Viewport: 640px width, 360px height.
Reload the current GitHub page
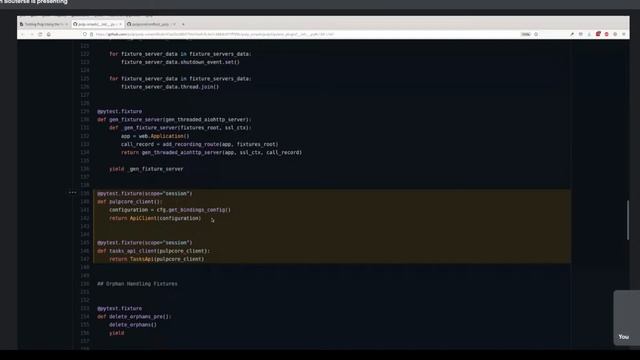(x=40, y=34)
